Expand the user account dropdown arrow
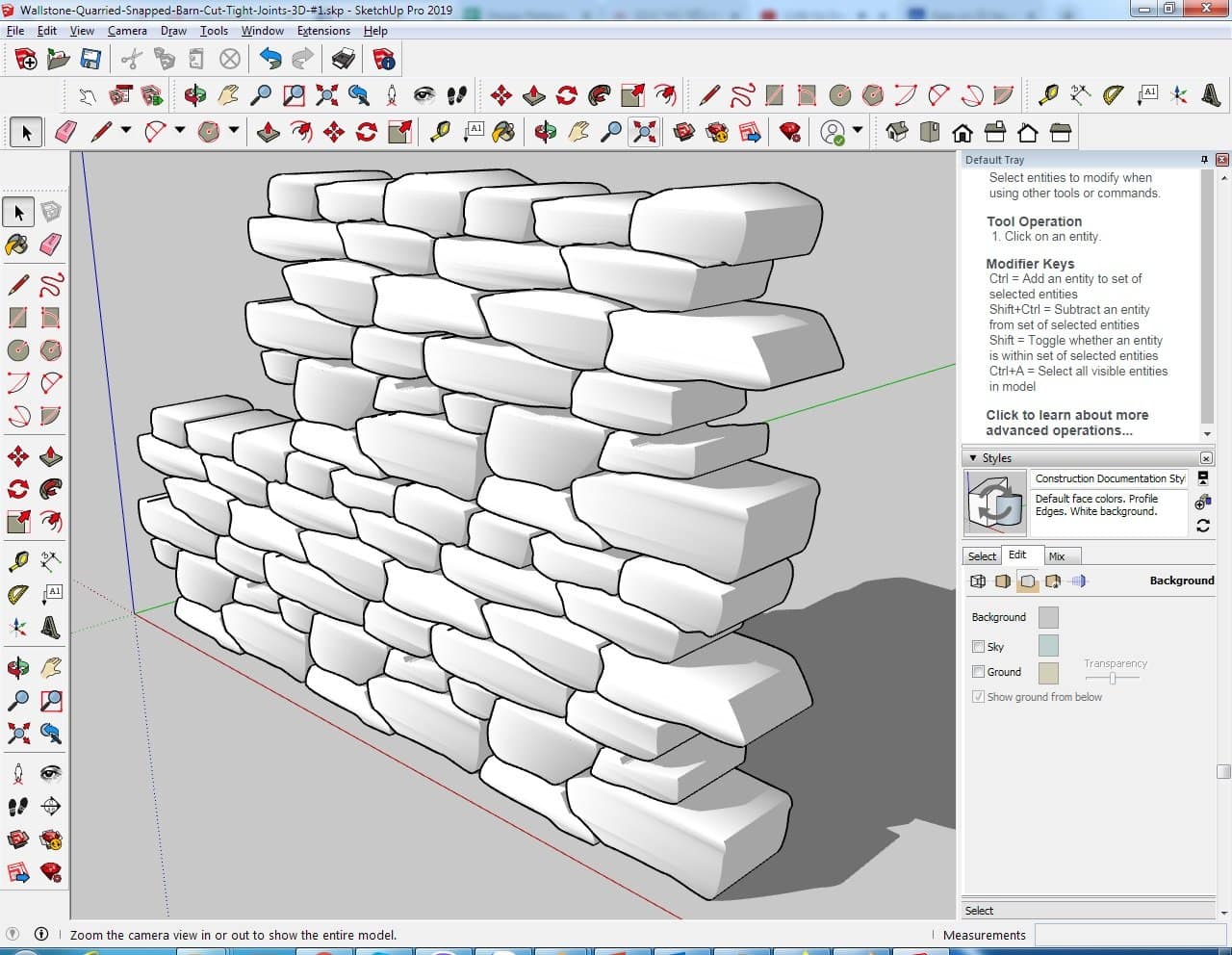Viewport: 1232px width, 955px height. point(858,130)
